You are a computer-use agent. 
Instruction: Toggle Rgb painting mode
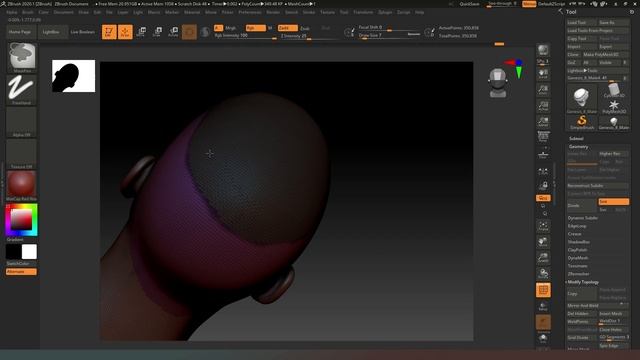(x=256, y=28)
